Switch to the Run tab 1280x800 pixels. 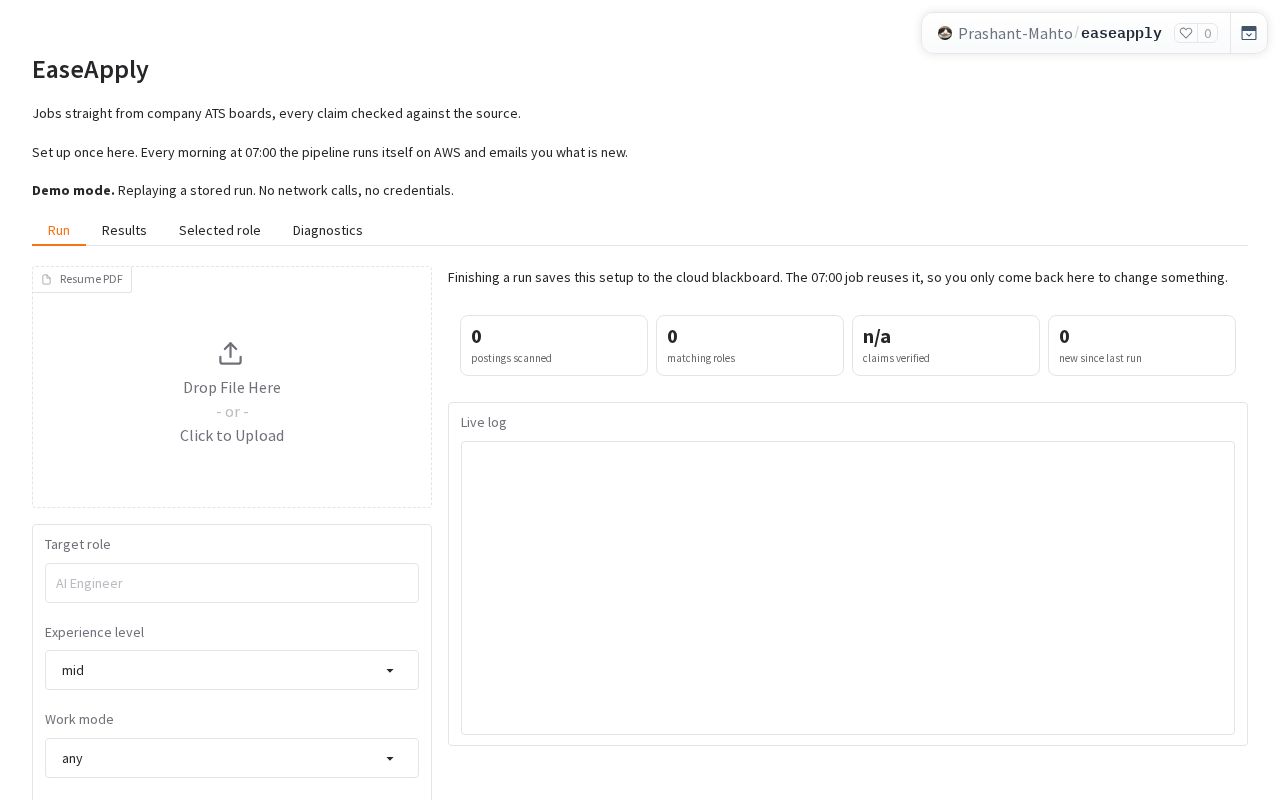point(59,230)
